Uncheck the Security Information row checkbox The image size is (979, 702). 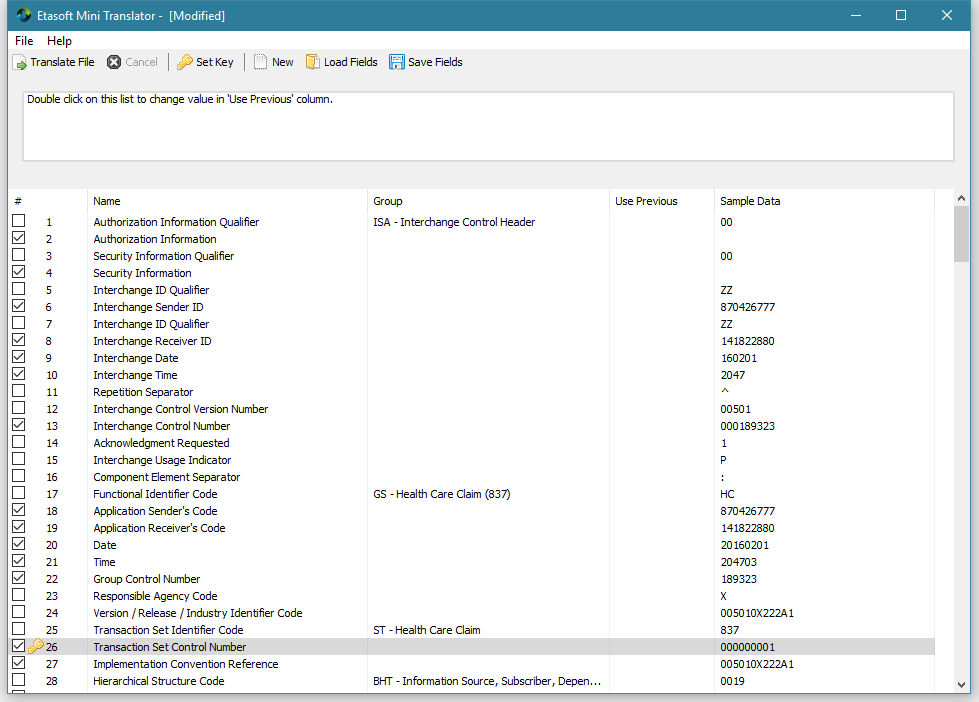pos(18,273)
